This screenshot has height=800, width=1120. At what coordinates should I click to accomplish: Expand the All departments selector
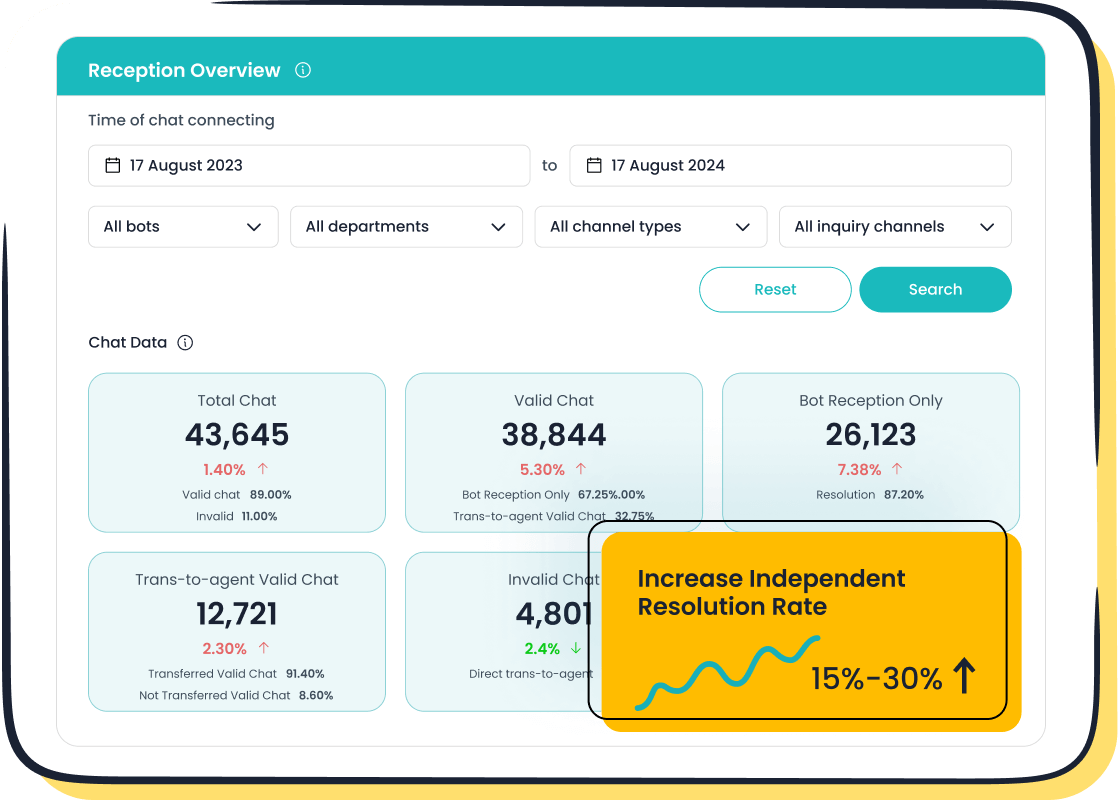[405, 226]
